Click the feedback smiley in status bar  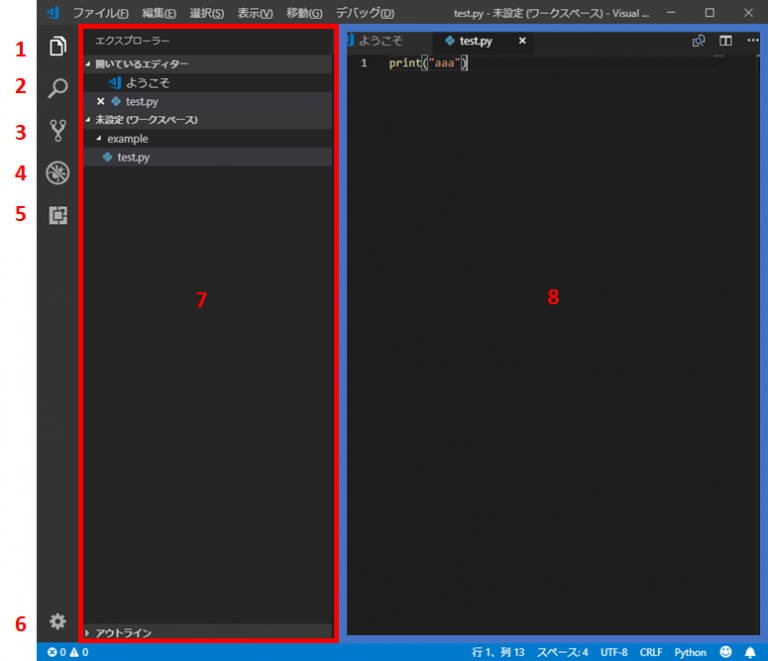[x=725, y=652]
